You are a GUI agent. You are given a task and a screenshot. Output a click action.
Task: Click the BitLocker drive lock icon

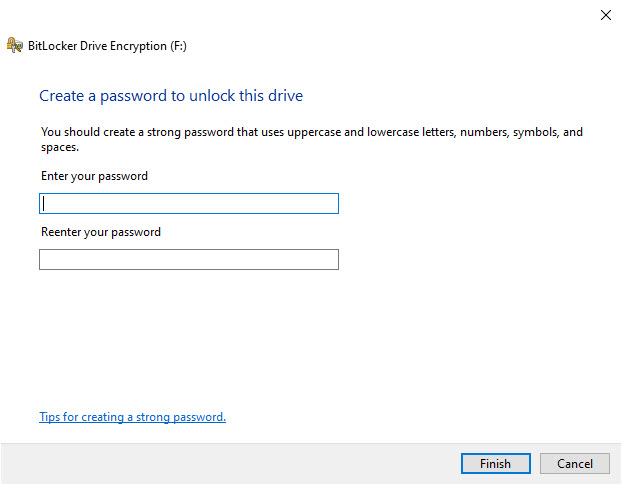pyautogui.click(x=15, y=45)
